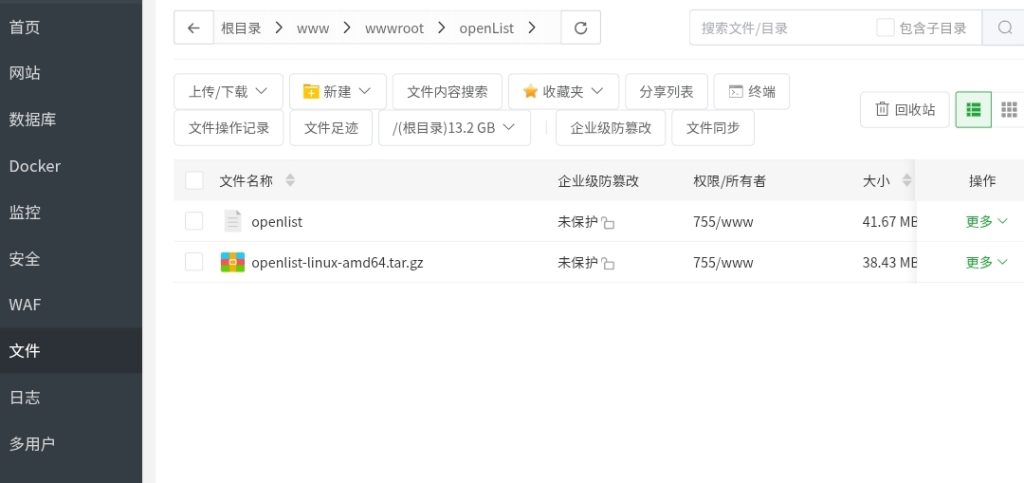
Task: Check the select-all files checkbox
Action: click(194, 181)
